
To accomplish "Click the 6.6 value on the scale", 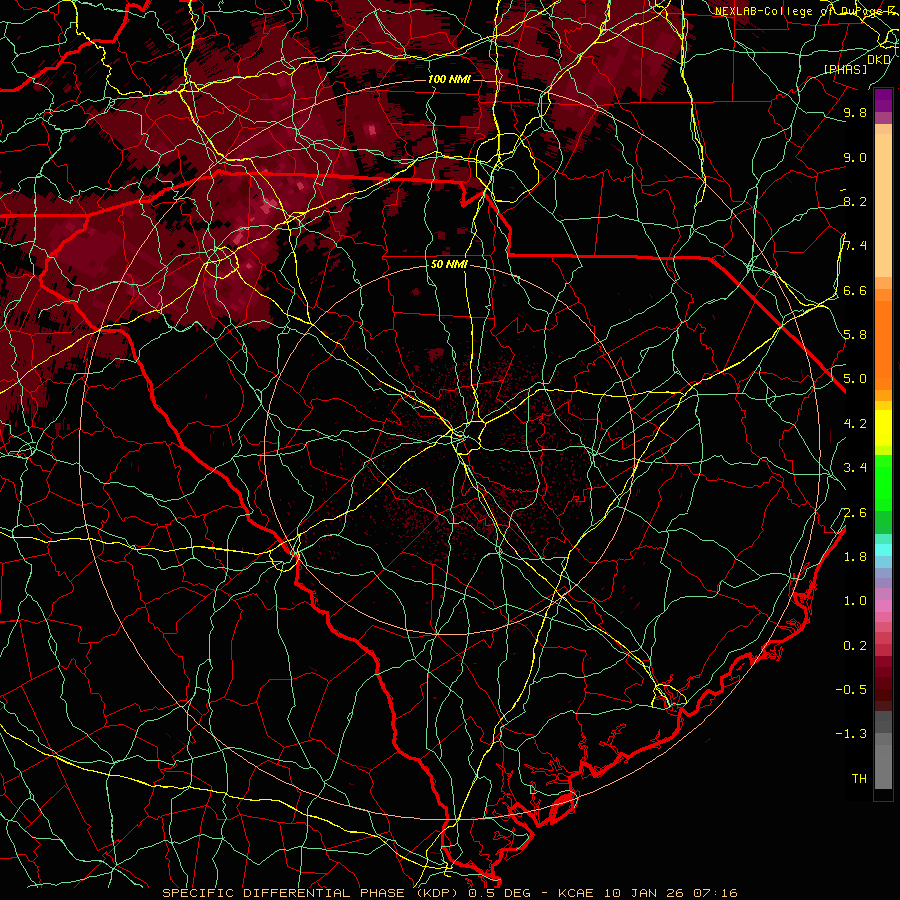I will 855,291.
